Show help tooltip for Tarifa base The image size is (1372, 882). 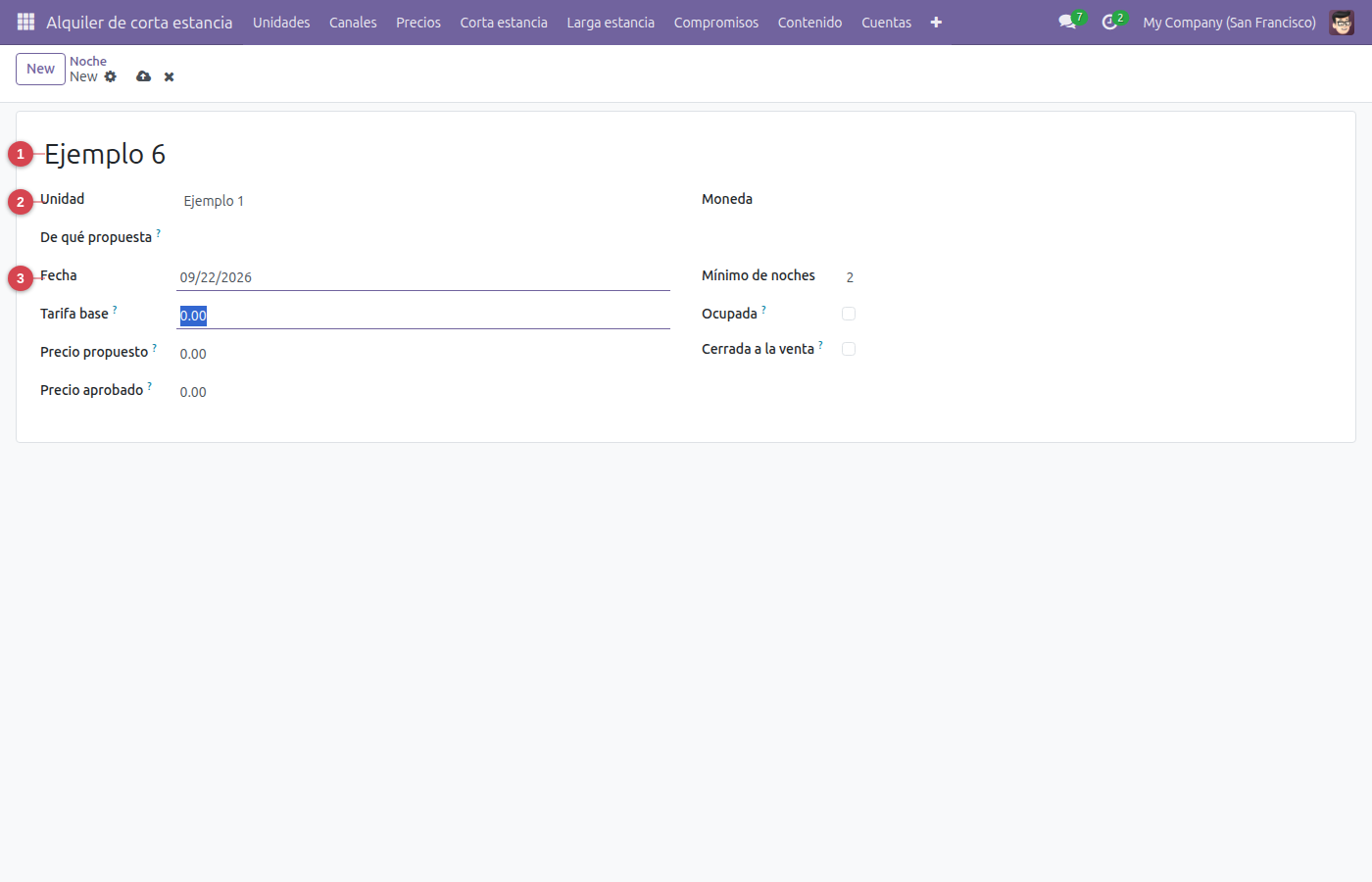pyautogui.click(x=115, y=310)
